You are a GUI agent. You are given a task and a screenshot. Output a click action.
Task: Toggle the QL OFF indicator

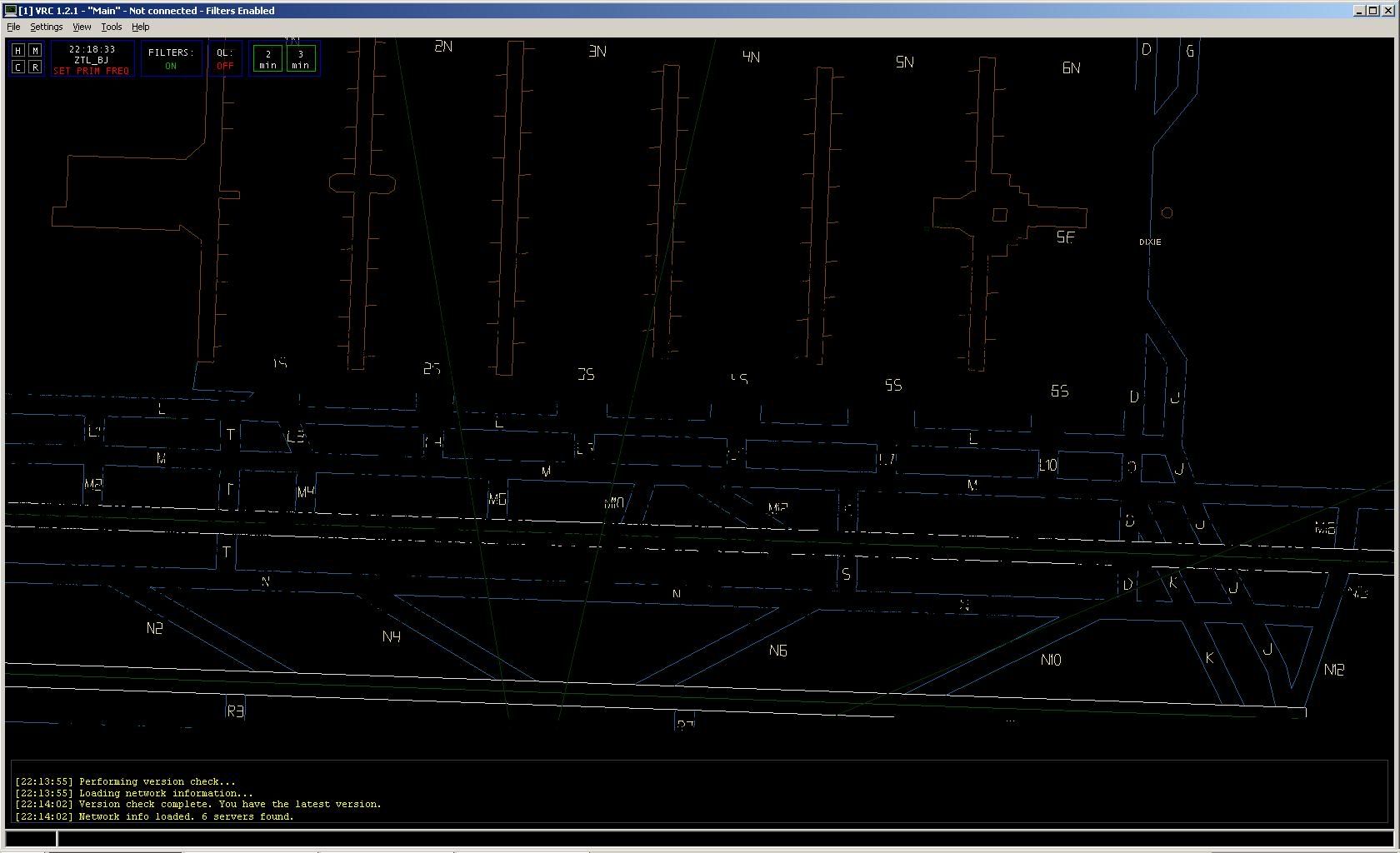click(x=225, y=58)
